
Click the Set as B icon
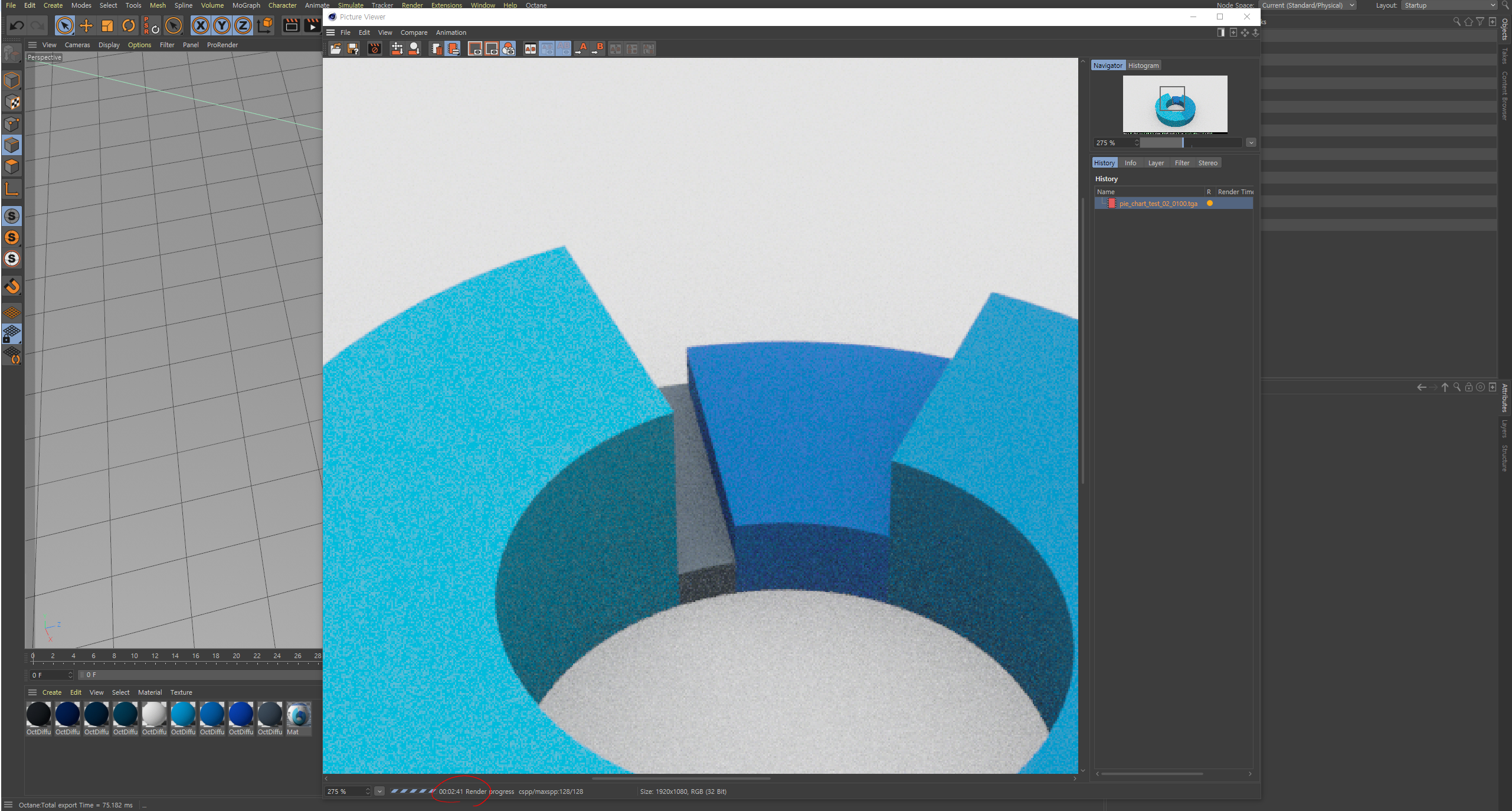tap(598, 49)
